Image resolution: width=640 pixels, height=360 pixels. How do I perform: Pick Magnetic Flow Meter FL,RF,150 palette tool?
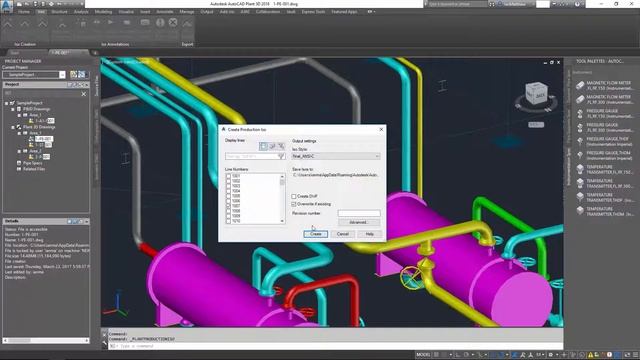(x=605, y=85)
